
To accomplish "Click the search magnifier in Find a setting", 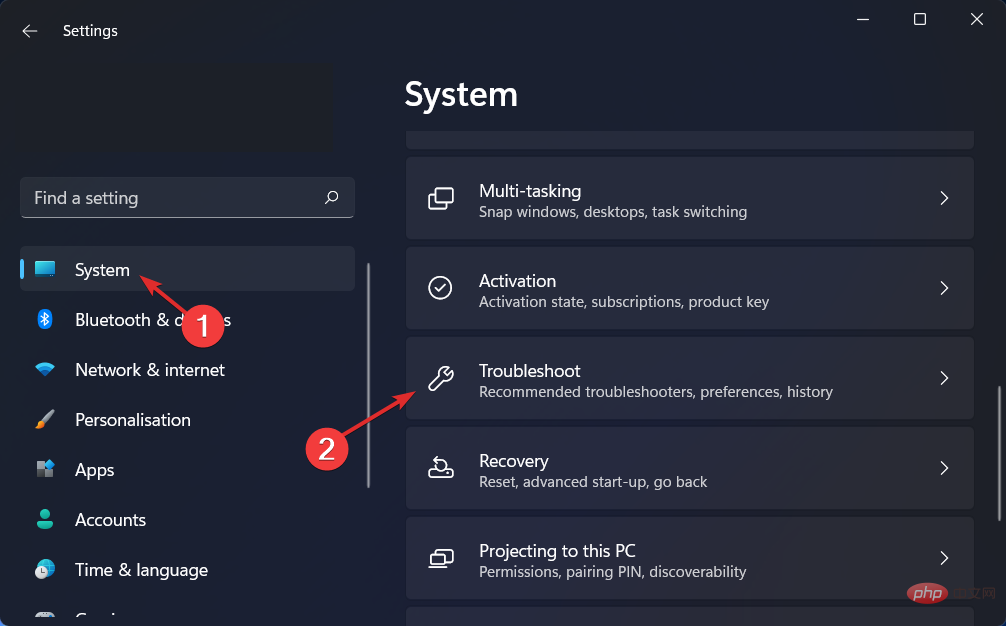I will click(331, 197).
